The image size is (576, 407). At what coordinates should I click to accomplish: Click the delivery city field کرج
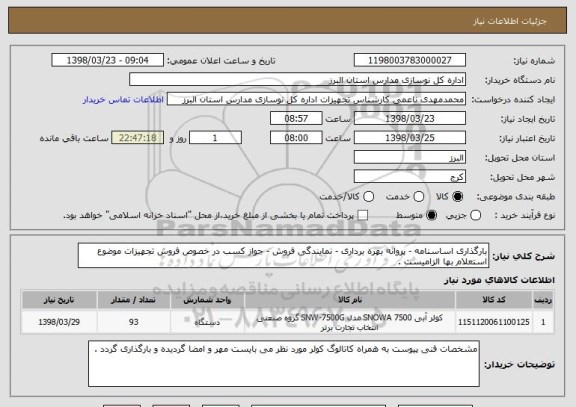pos(410,177)
